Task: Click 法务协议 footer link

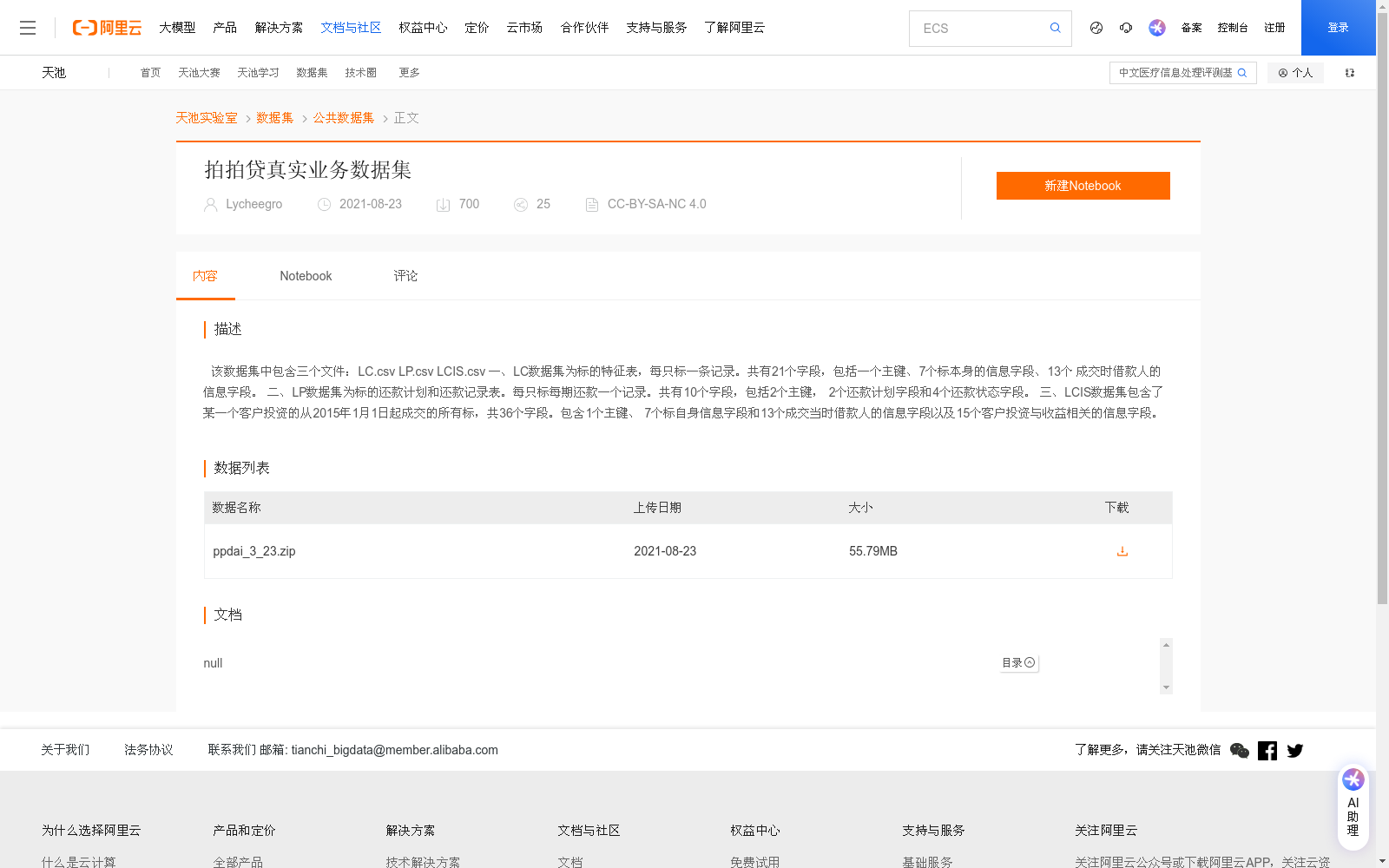Action: [148, 750]
